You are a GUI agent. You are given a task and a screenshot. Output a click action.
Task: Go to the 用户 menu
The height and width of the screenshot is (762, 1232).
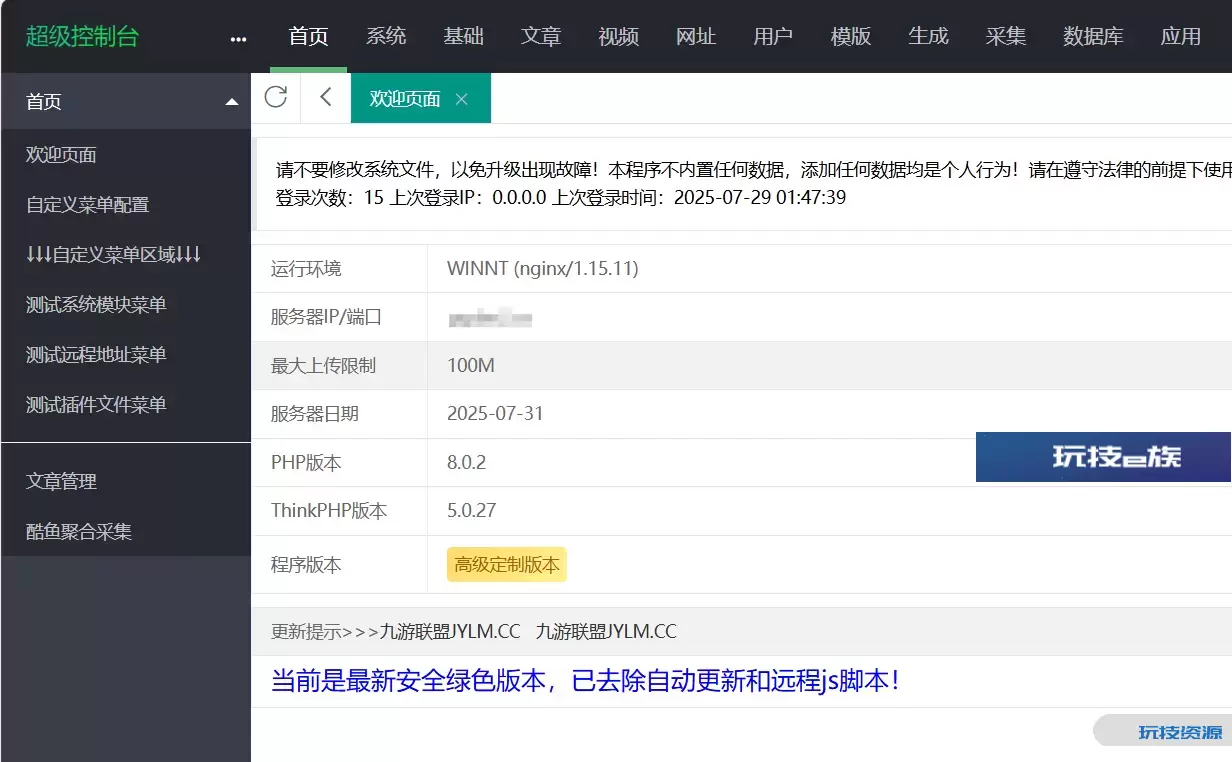(x=773, y=37)
